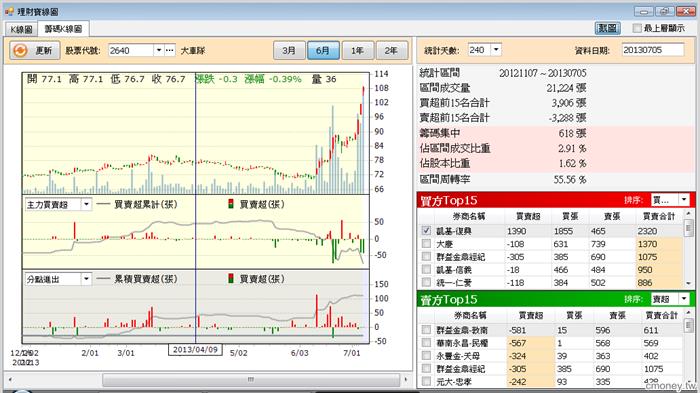
Task: Click the 累積買賣超(張) legend line
Action: pos(137,279)
